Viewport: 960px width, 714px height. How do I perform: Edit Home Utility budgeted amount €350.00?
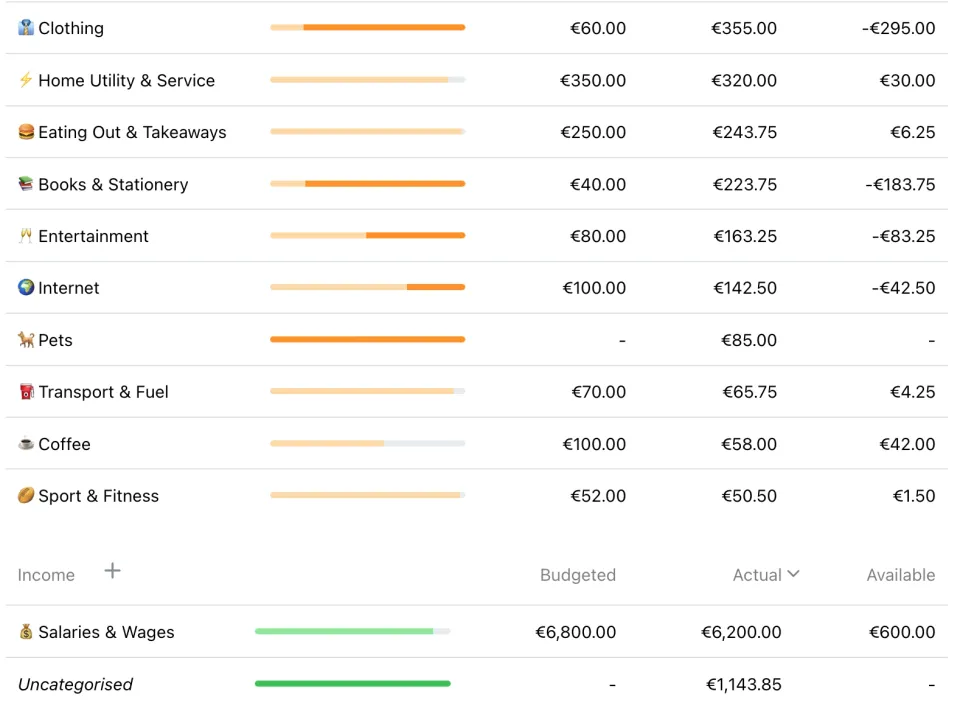593,80
